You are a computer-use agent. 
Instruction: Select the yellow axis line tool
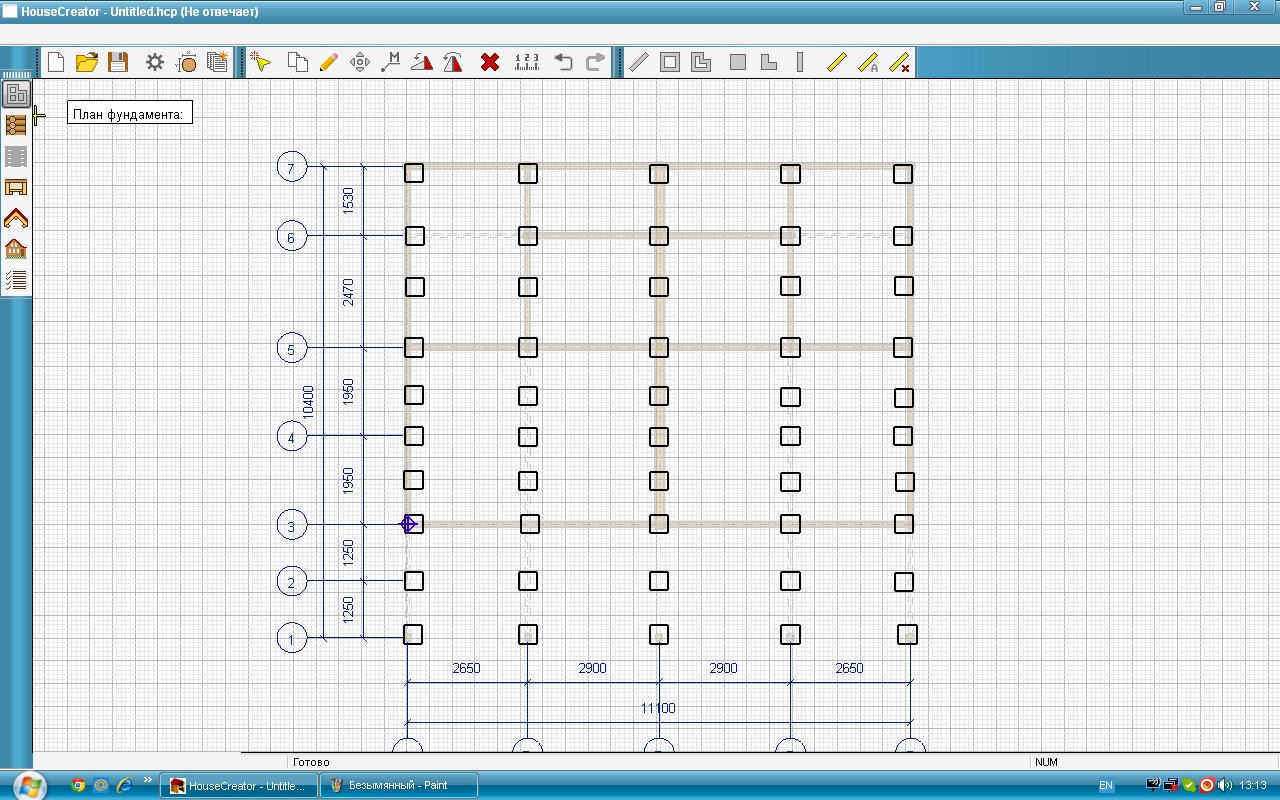click(837, 62)
